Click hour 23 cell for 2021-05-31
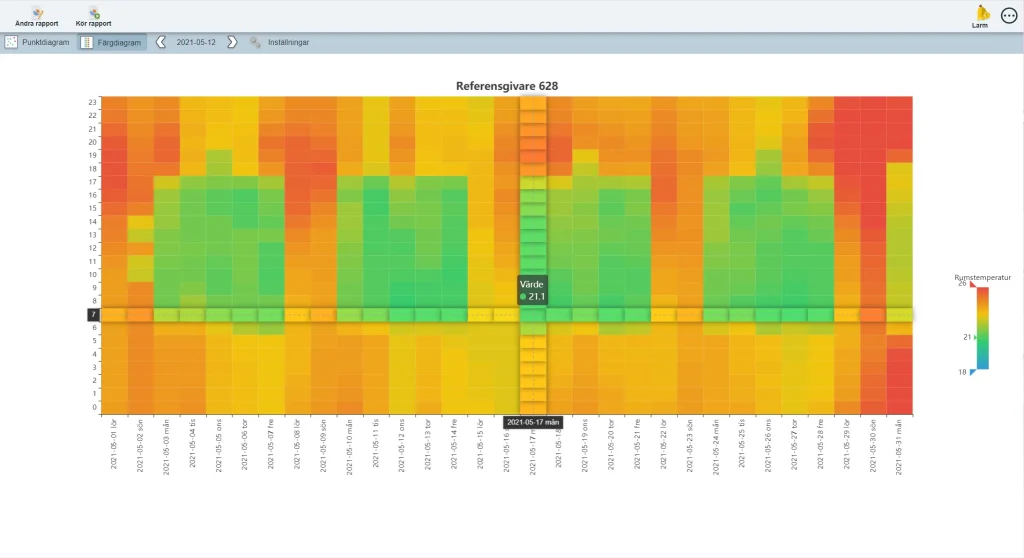1024x558 pixels. (899, 102)
